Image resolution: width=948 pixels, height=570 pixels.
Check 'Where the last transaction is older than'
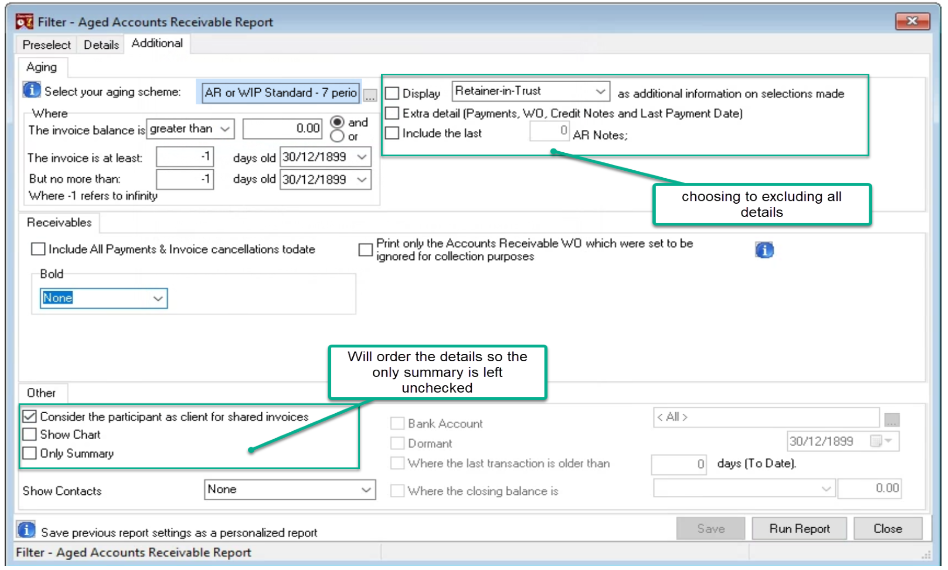[397, 464]
